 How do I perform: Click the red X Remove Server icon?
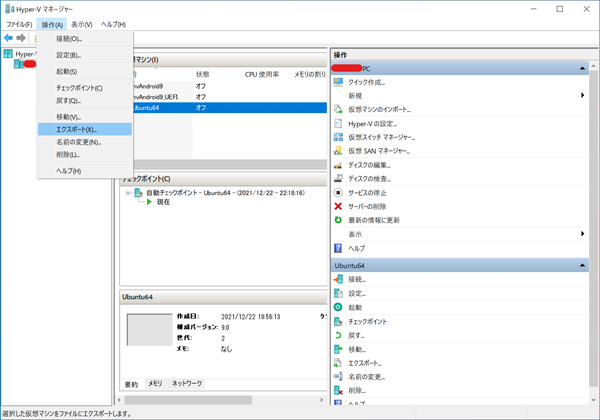tap(338, 207)
